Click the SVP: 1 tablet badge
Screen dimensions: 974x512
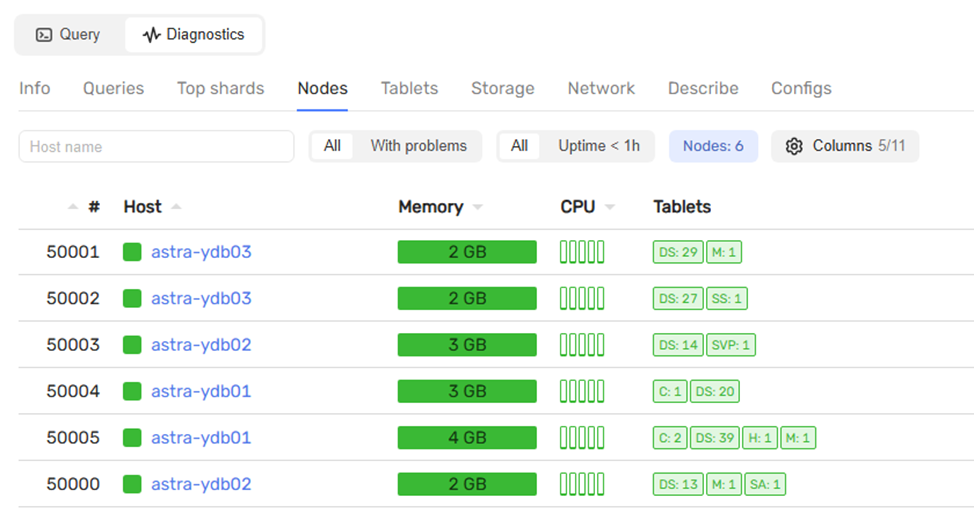(731, 345)
